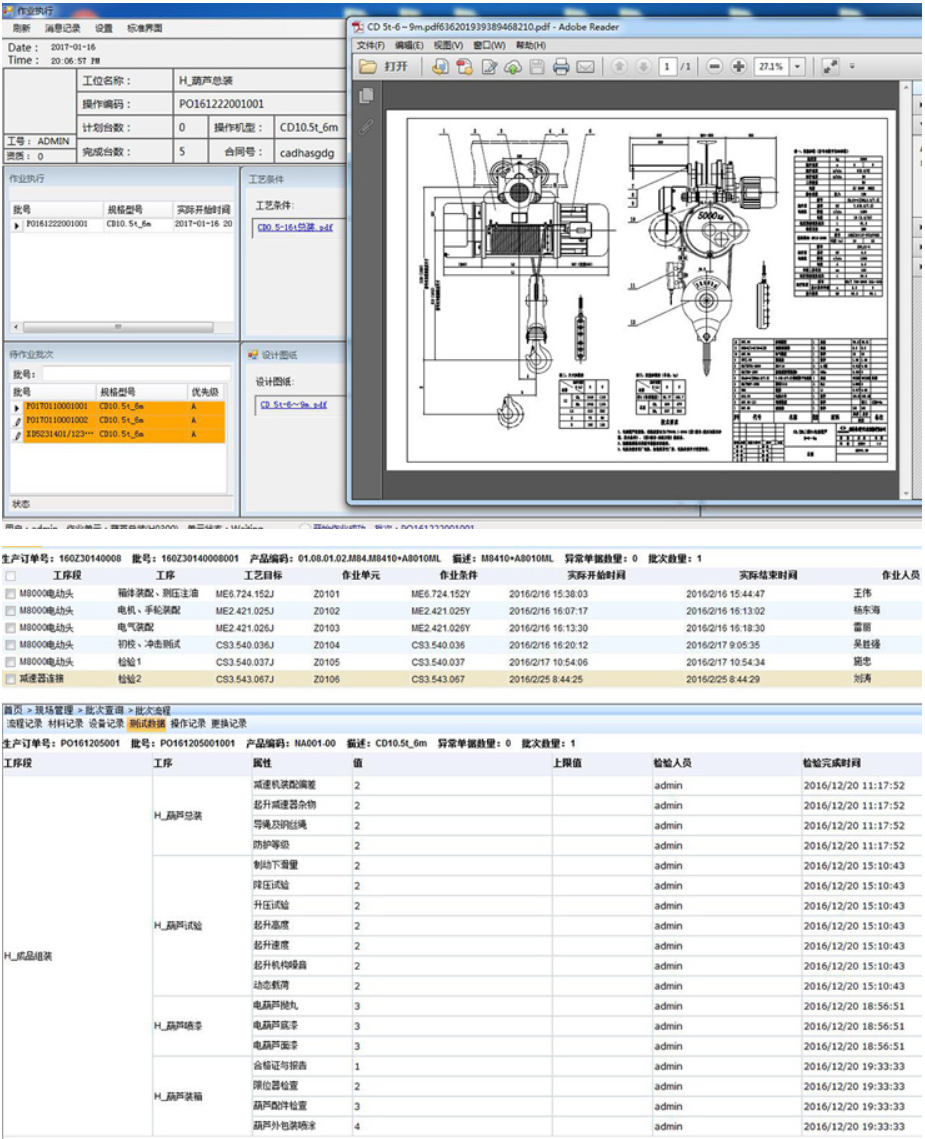
Task: Expand the toolbar overflow arrow in Reader
Action: click(852, 67)
